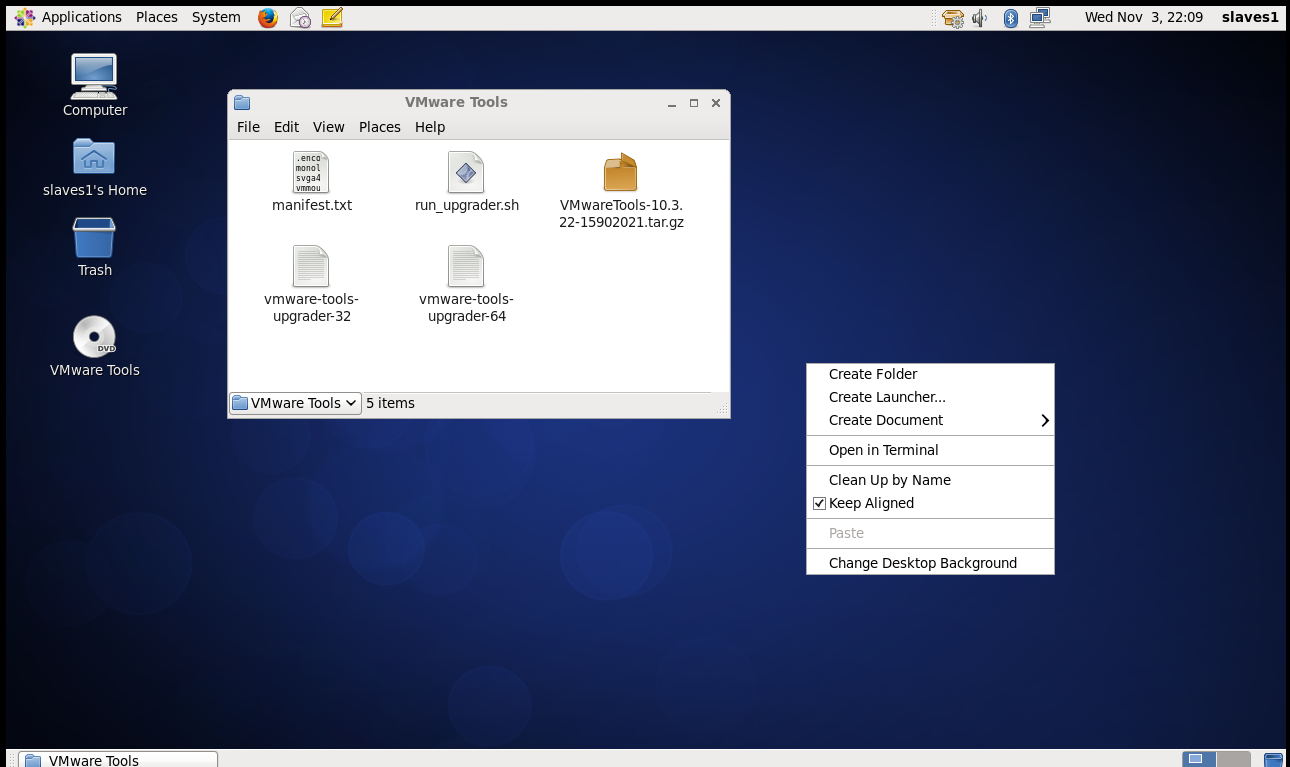
Task: Click Change Desktop Background
Action: (x=922, y=562)
